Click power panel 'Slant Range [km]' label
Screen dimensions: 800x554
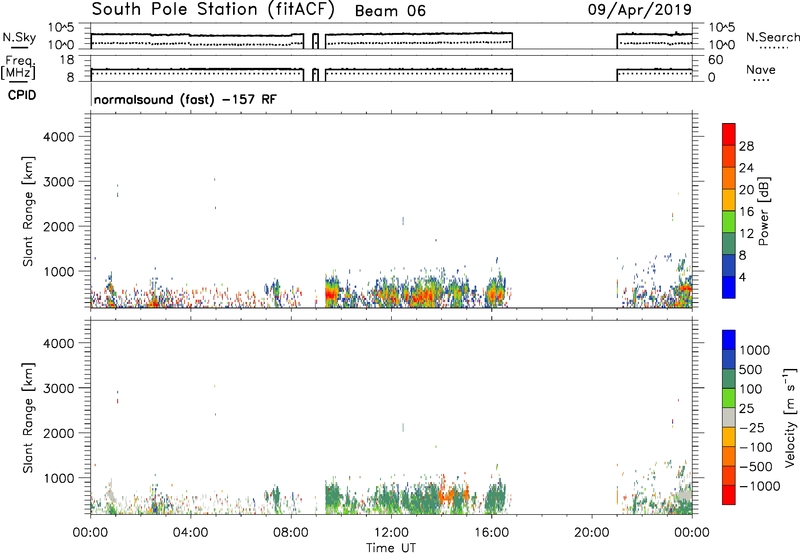28,211
